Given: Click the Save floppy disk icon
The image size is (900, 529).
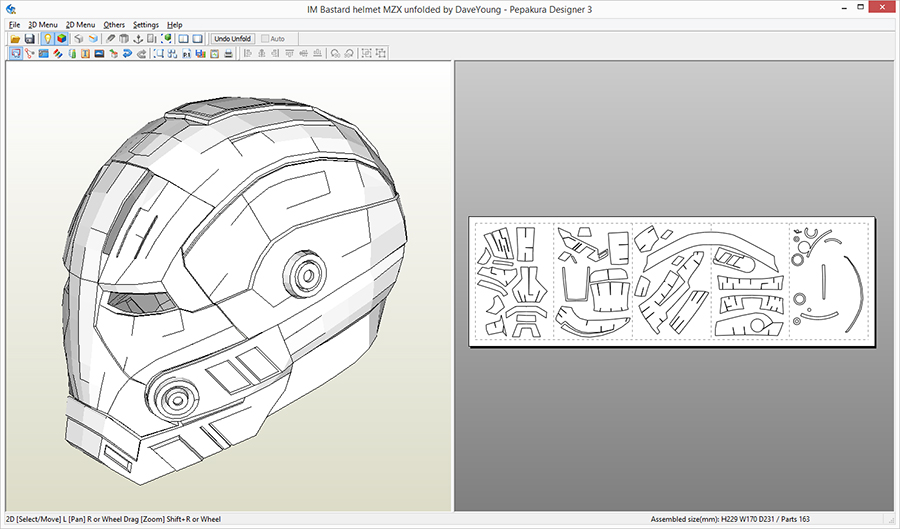Looking at the screenshot, I should pos(29,39).
